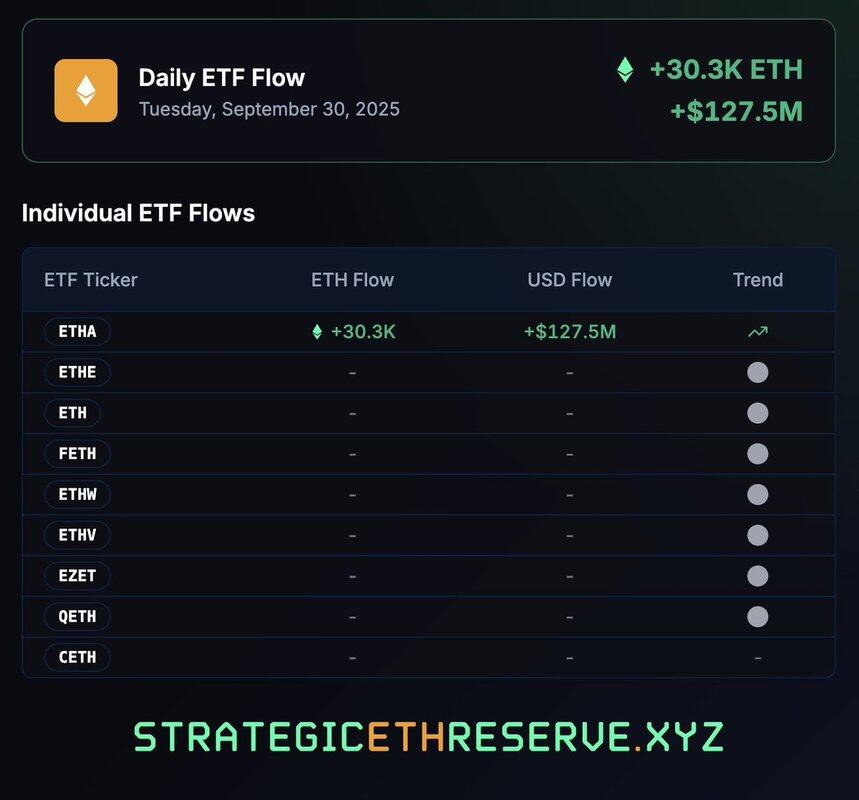Click the orange Ethereum logo icon
859x800 pixels.
click(86, 91)
